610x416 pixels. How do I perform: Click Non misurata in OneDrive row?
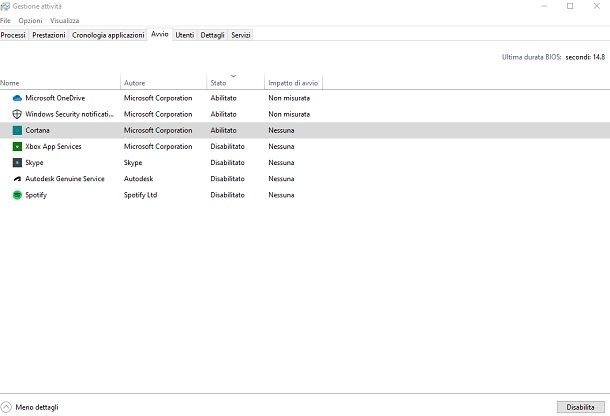(x=289, y=98)
